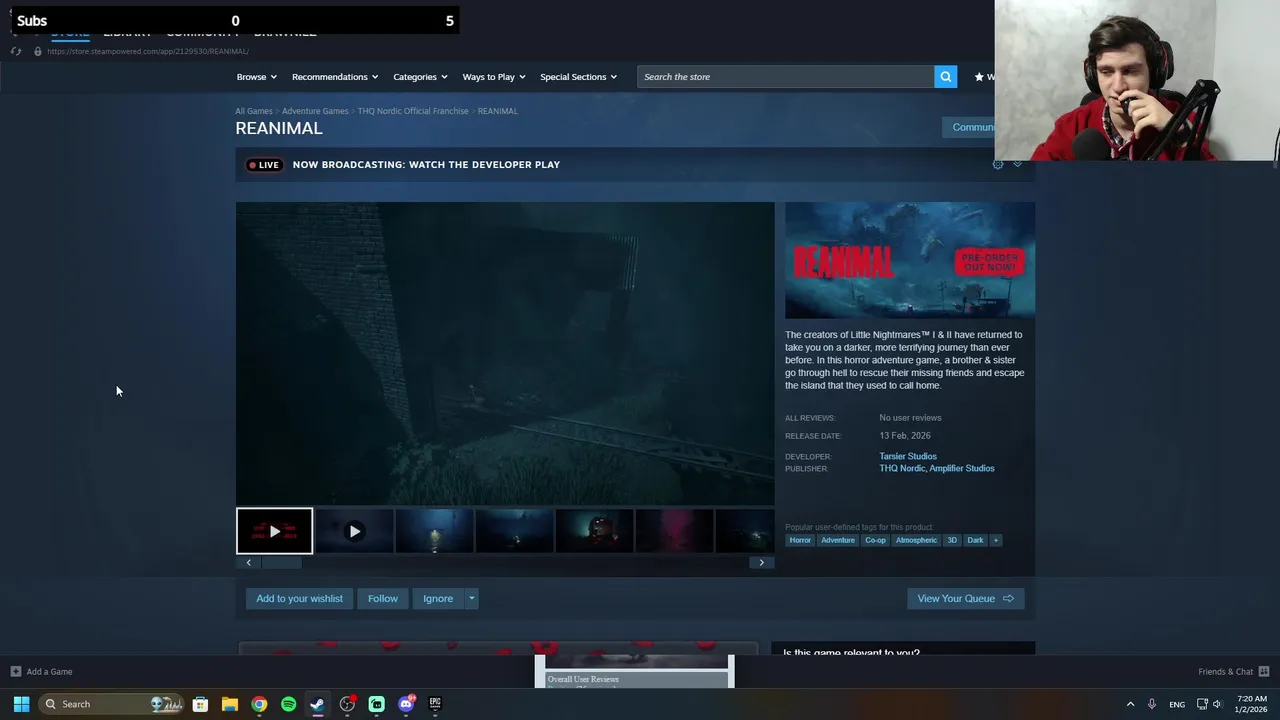Select the red monster screenshot thumbnail

(x=594, y=531)
